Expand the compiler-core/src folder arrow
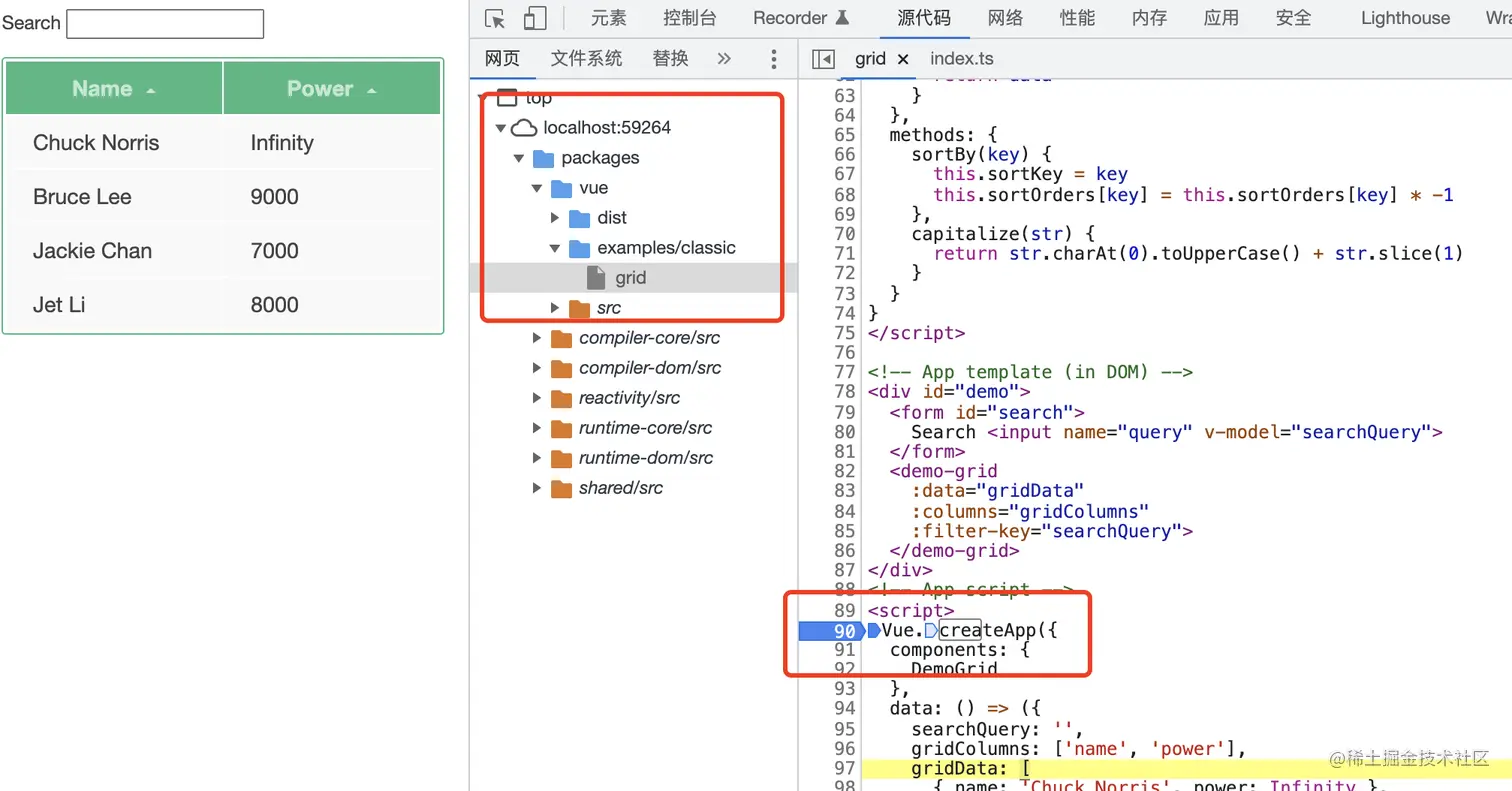 point(538,338)
